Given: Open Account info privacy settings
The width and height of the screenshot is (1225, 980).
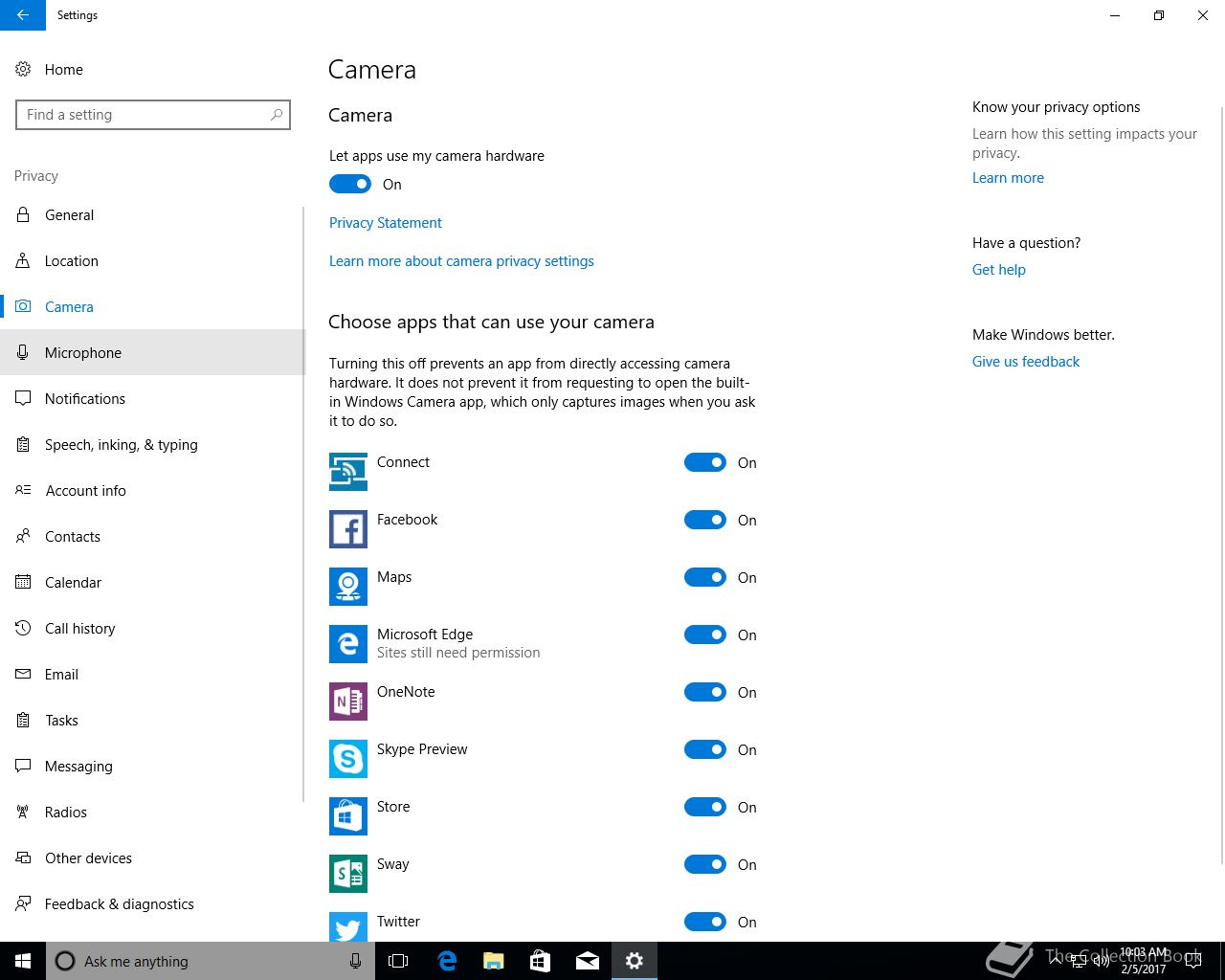Looking at the screenshot, I should [151, 490].
